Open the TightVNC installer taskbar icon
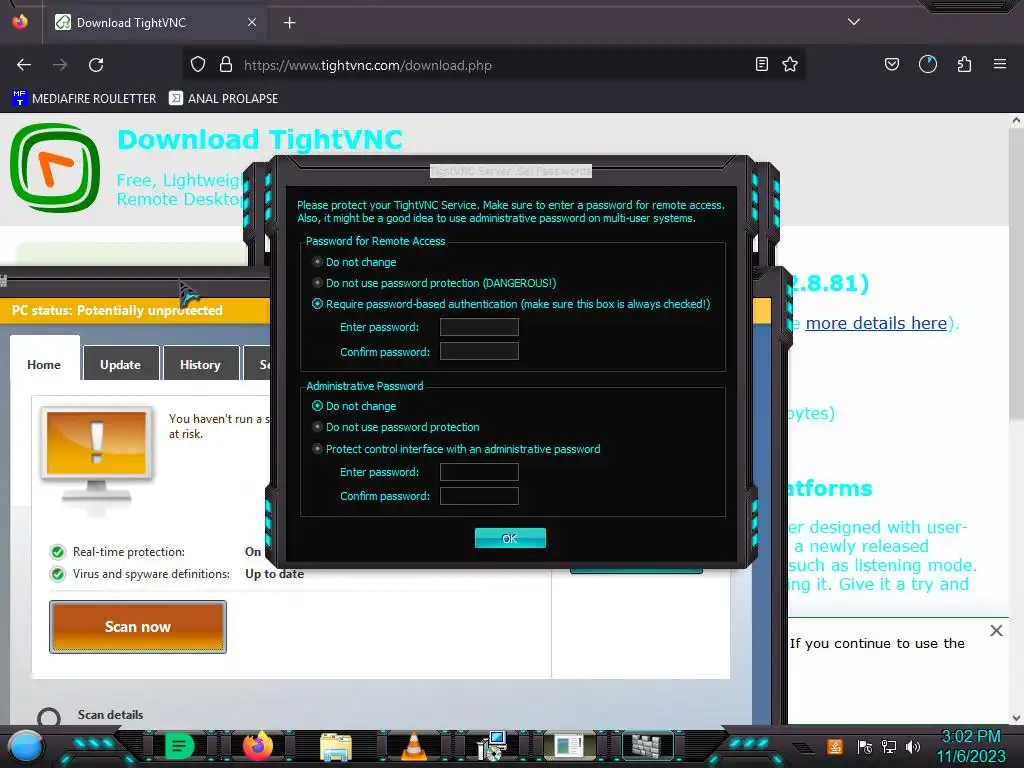Screen dimensions: 1024x768 (x=491, y=746)
